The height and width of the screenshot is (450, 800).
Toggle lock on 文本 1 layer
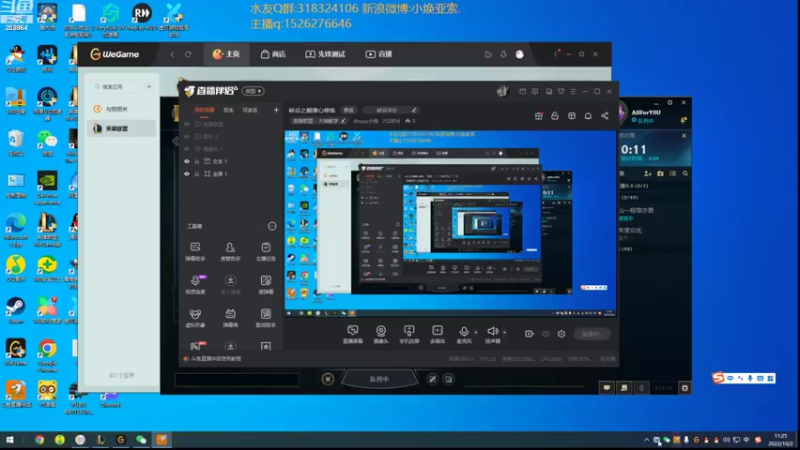196,161
